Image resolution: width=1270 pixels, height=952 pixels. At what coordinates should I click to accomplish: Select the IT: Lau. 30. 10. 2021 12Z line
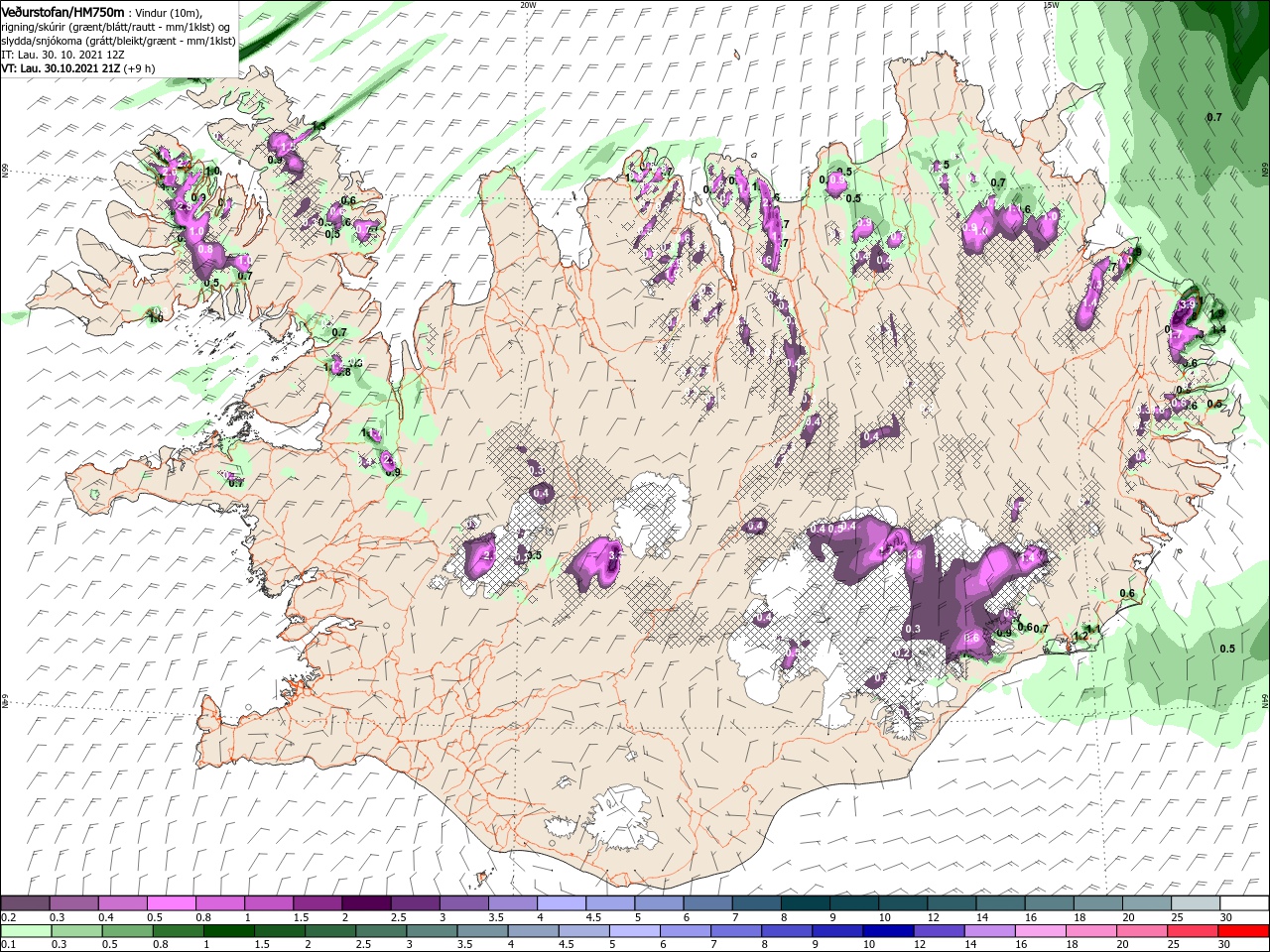[63, 55]
